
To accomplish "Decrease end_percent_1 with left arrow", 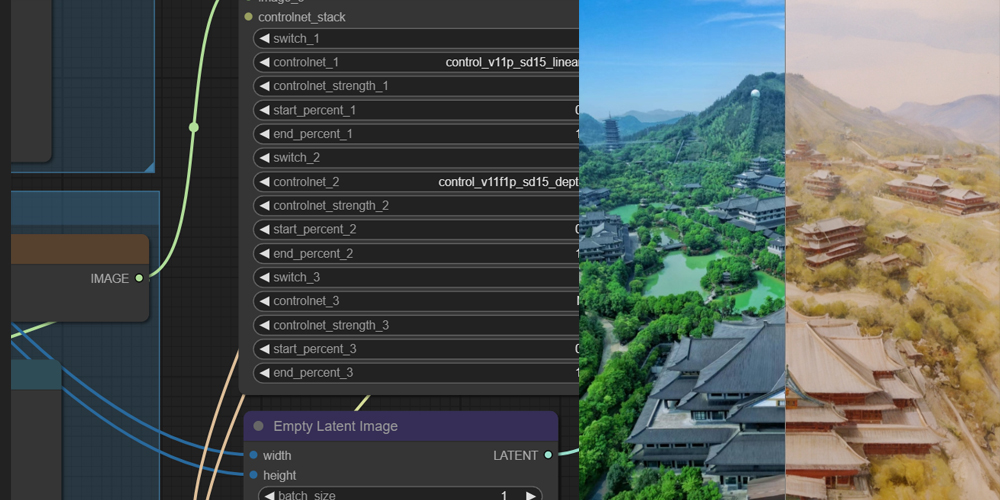I will [x=264, y=134].
